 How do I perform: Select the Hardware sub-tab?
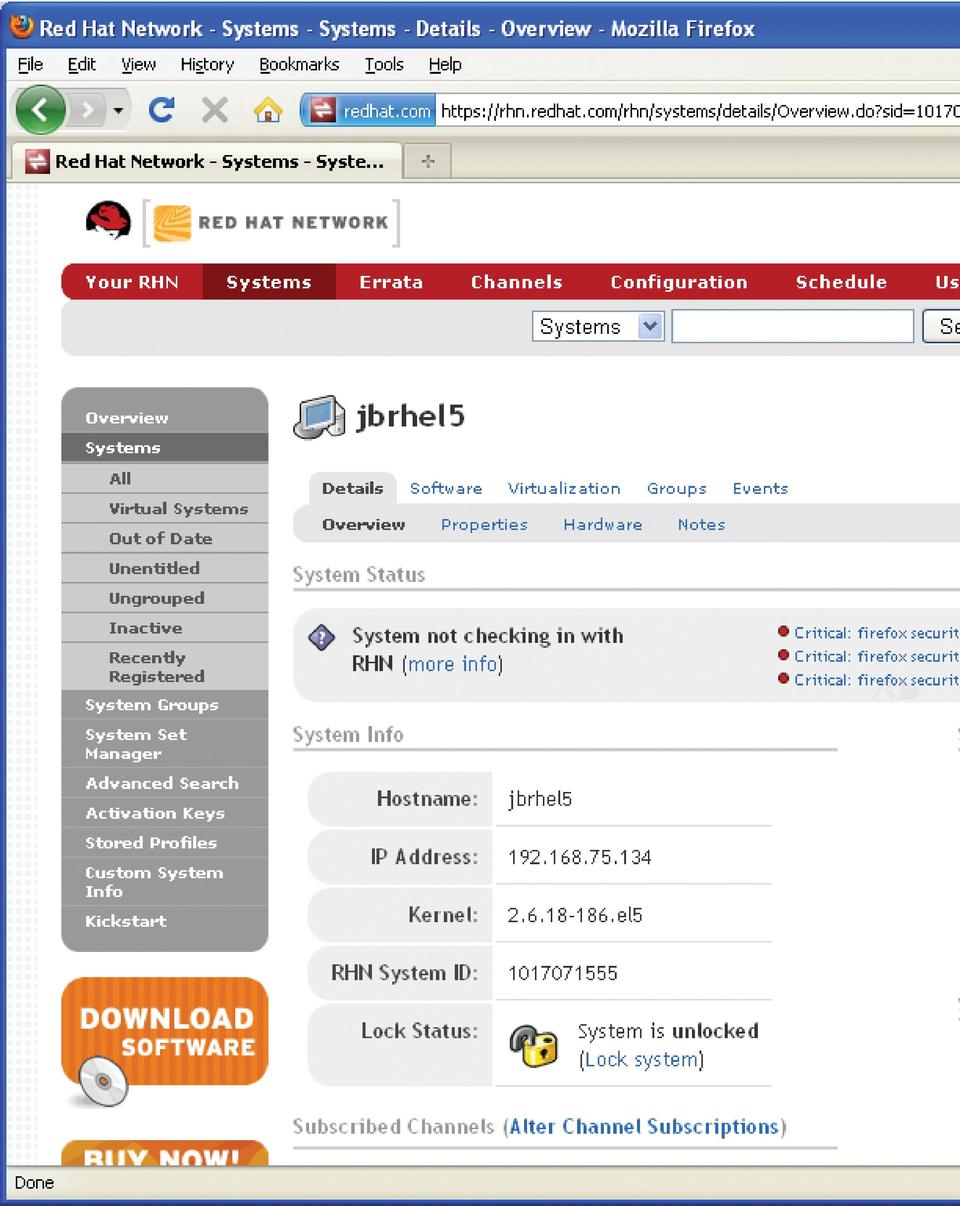(x=602, y=524)
